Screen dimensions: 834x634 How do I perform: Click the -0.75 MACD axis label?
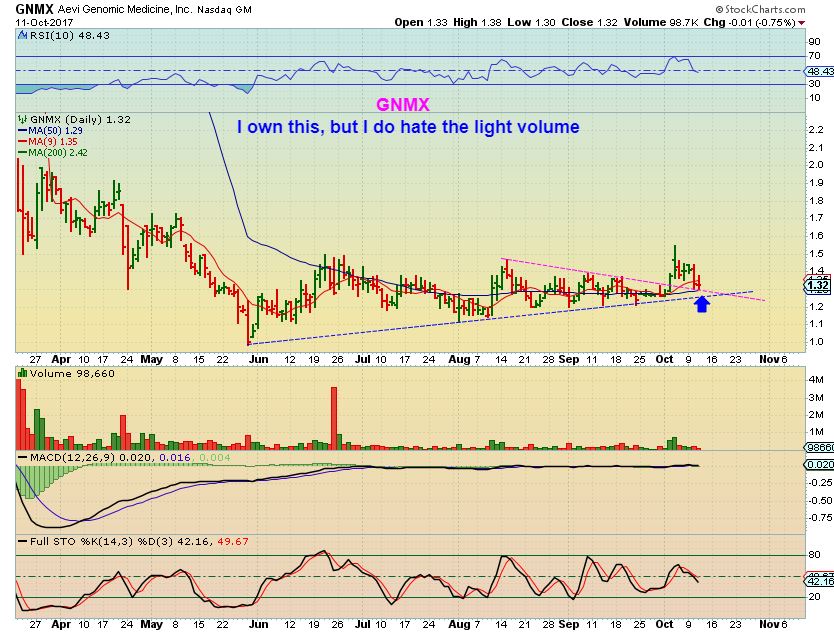(819, 518)
